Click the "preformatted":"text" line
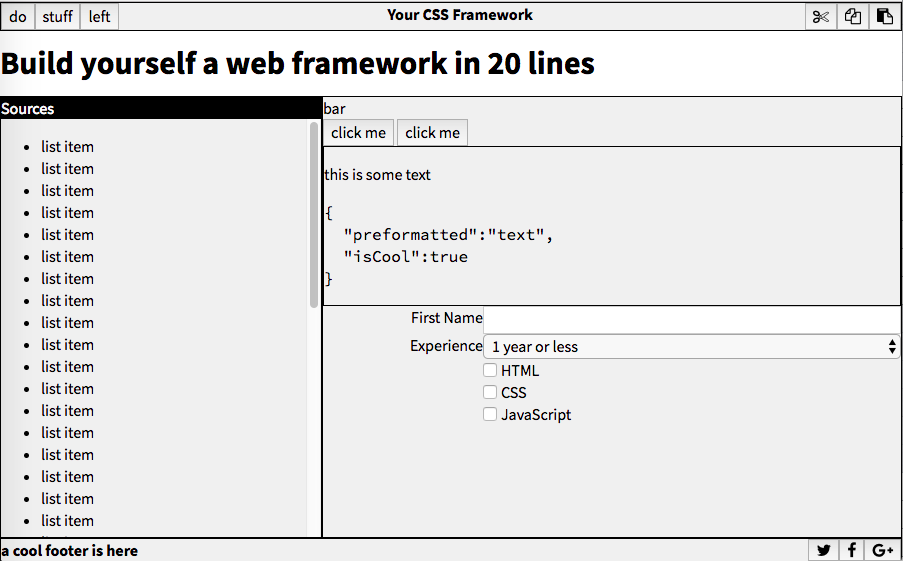Image resolution: width=903 pixels, height=561 pixels. 448,234
